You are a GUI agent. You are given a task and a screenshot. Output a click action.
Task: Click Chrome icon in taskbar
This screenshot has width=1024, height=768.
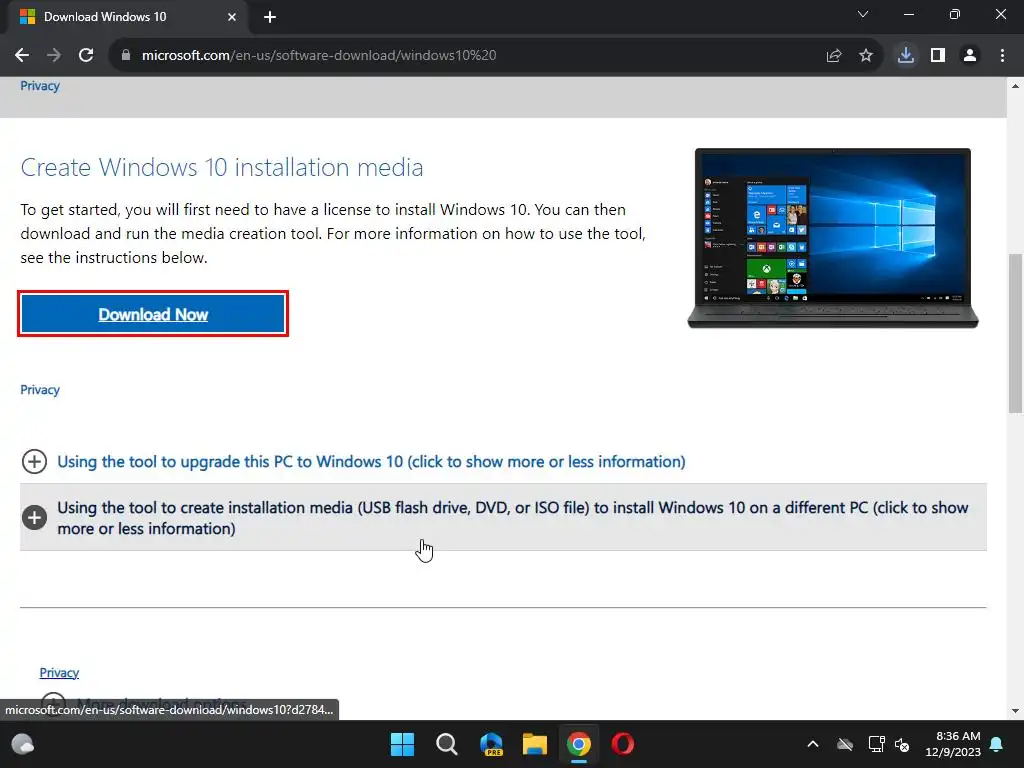point(579,744)
